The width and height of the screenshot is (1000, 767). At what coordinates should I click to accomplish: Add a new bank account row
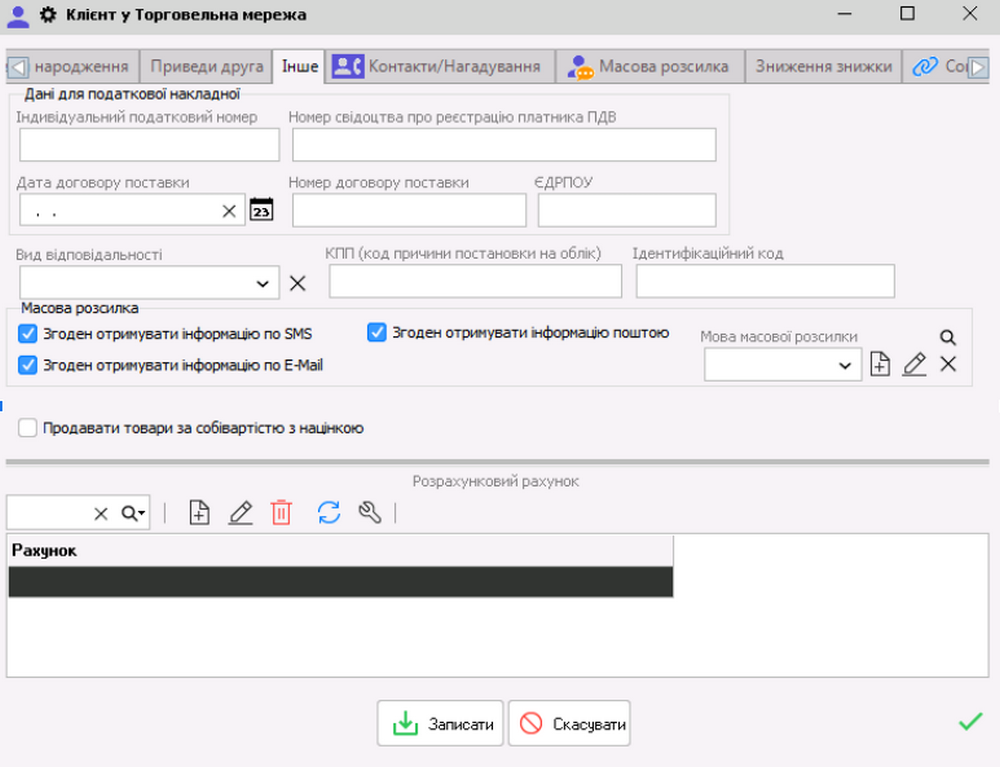click(200, 513)
